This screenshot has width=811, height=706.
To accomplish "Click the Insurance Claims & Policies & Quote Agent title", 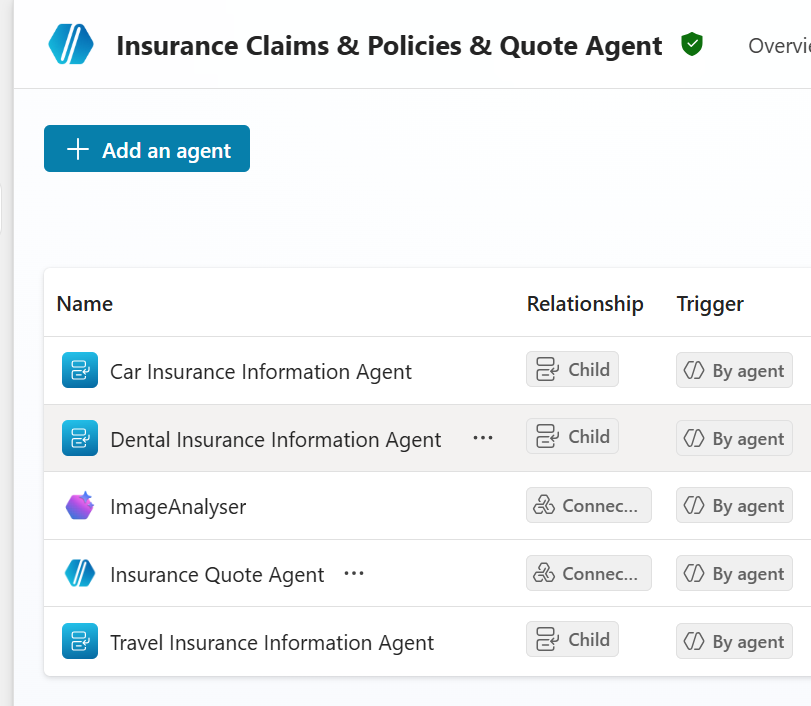I will coord(389,46).
